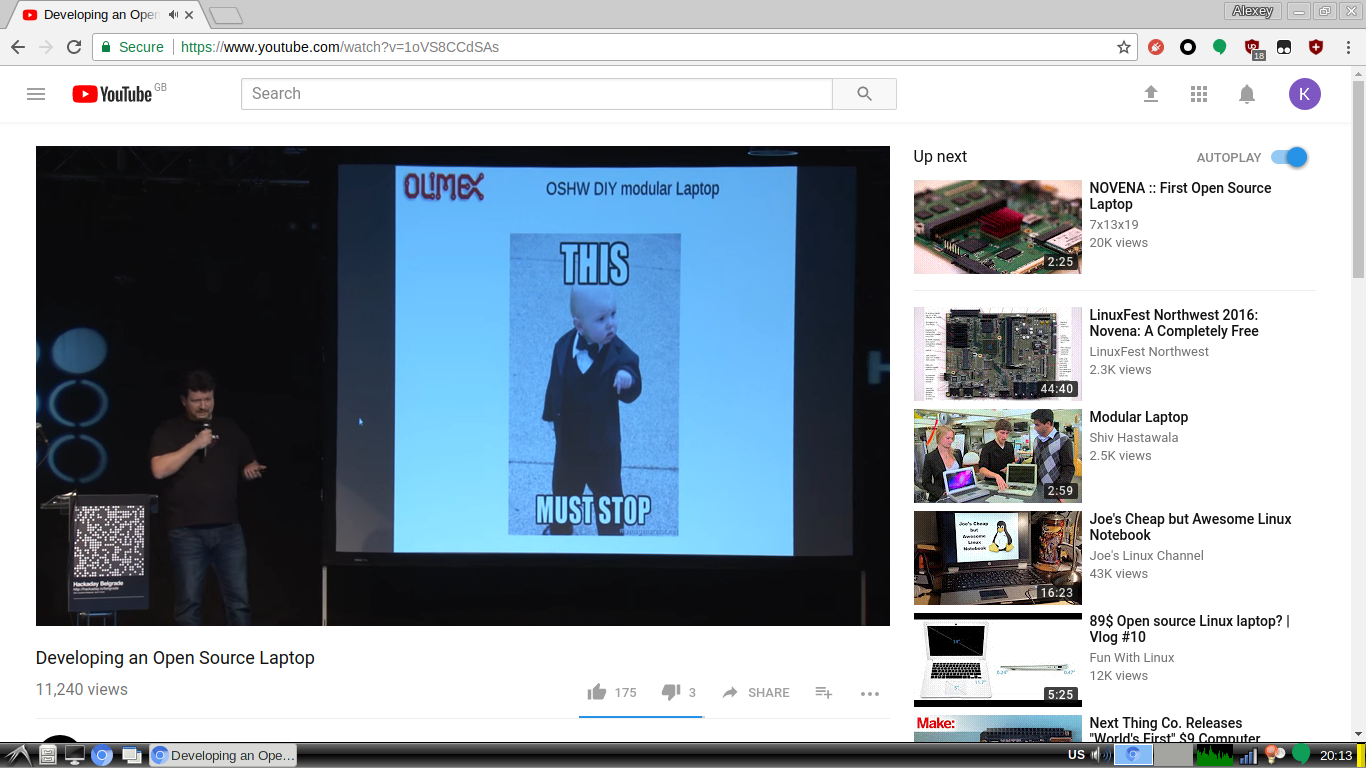Reload the page with refresh icon
This screenshot has height=768, width=1366.
coord(74,47)
